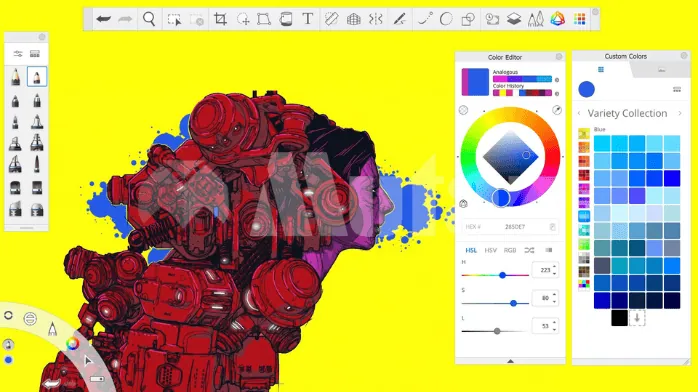Copy the HEX code with clipboard icon
This screenshot has width=698, height=392.
(x=552, y=227)
